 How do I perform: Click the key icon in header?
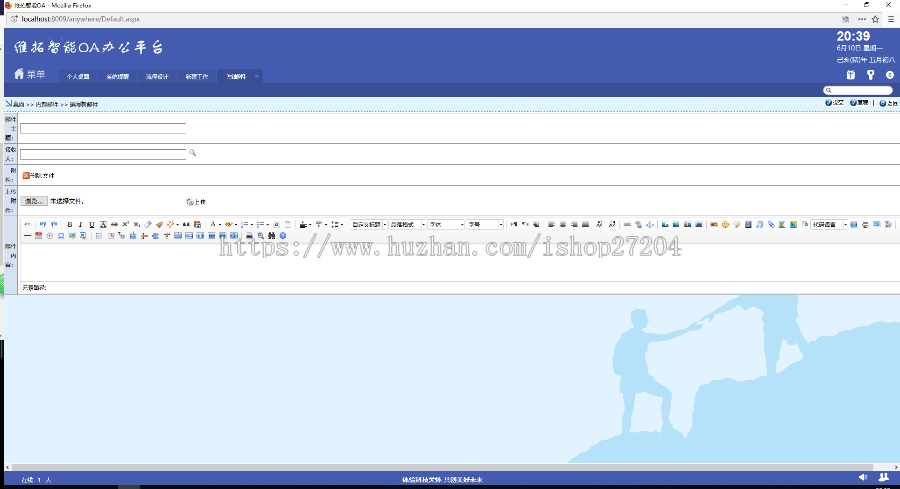point(870,75)
